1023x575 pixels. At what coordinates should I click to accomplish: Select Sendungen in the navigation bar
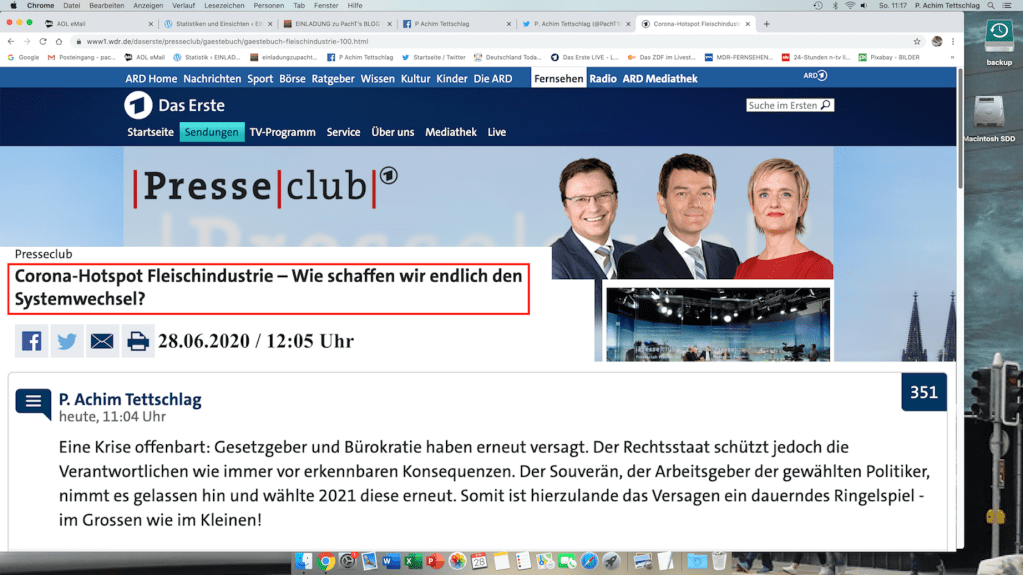point(211,132)
